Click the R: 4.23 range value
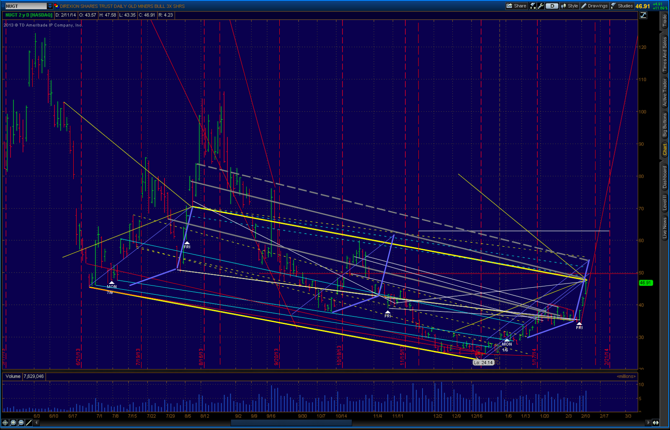The image size is (670, 430). [x=166, y=15]
